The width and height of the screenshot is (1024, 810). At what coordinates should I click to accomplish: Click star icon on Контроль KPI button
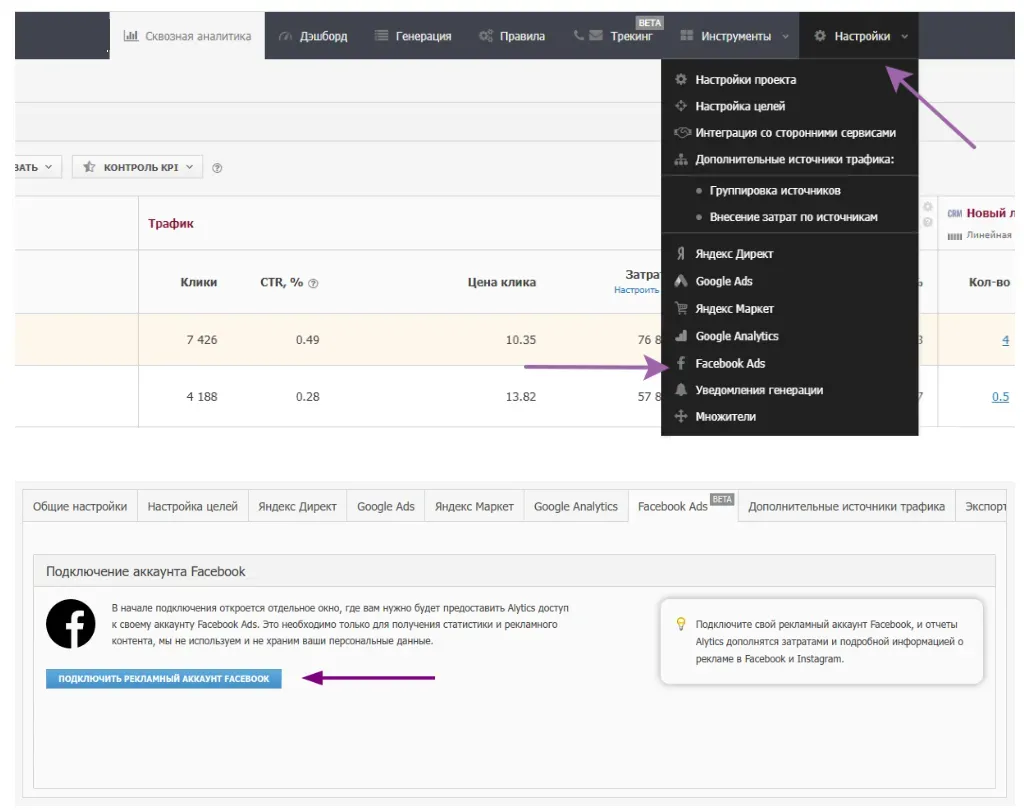tap(89, 167)
